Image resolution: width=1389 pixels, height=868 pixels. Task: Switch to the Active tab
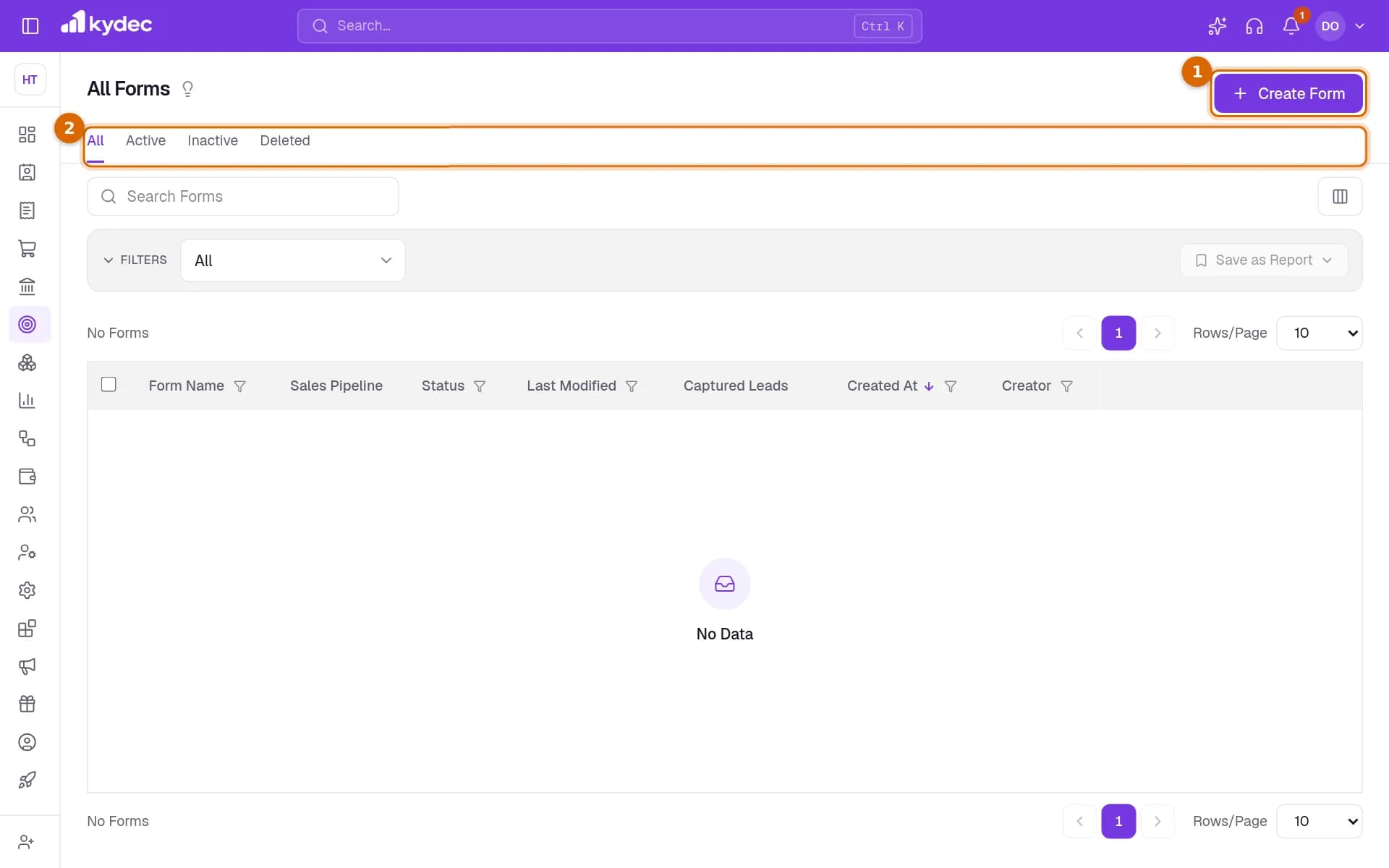(145, 141)
